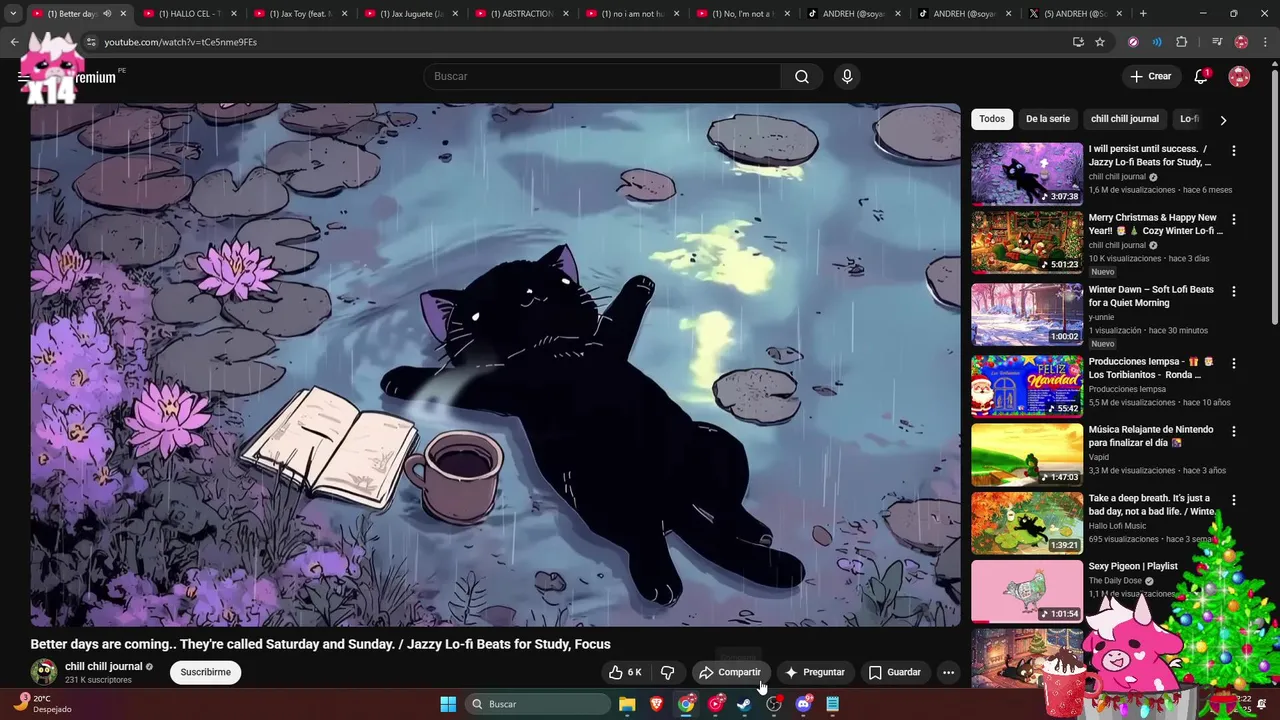Viewport: 1280px width, 720px height.
Task: Click the 'Better days are coming' video title
Action: coord(320,644)
